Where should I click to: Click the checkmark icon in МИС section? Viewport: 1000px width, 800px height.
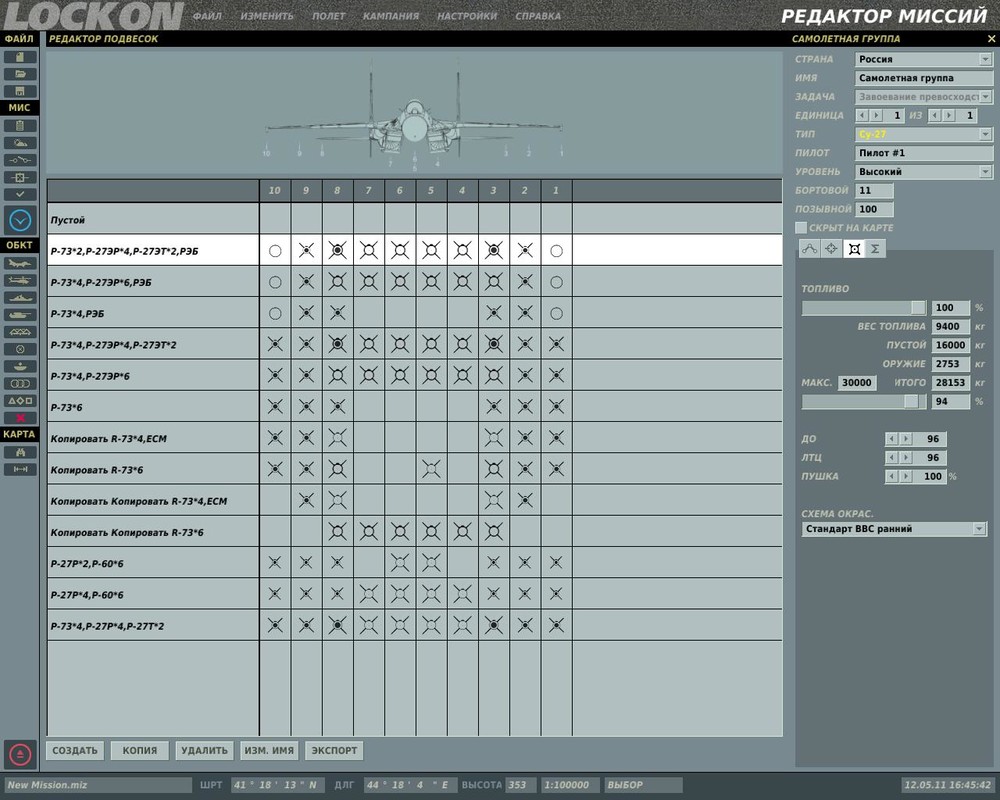tap(20, 194)
